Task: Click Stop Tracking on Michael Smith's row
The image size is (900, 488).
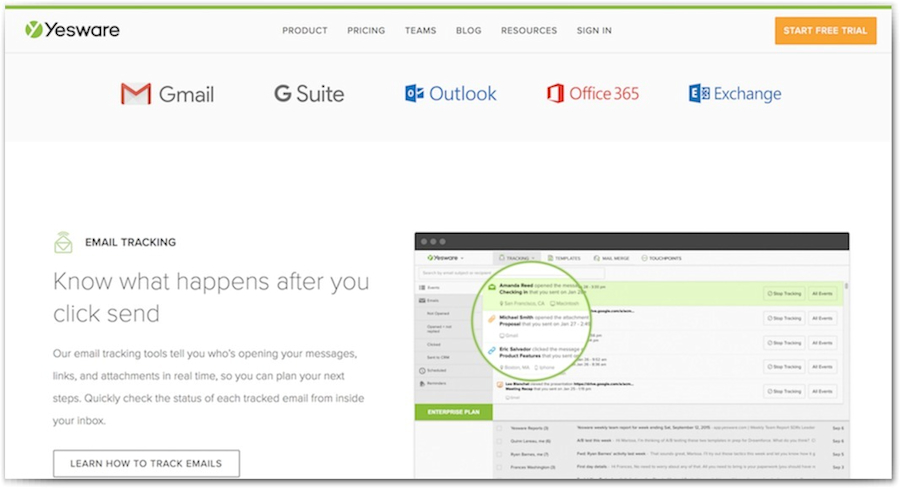Action: 784,318
